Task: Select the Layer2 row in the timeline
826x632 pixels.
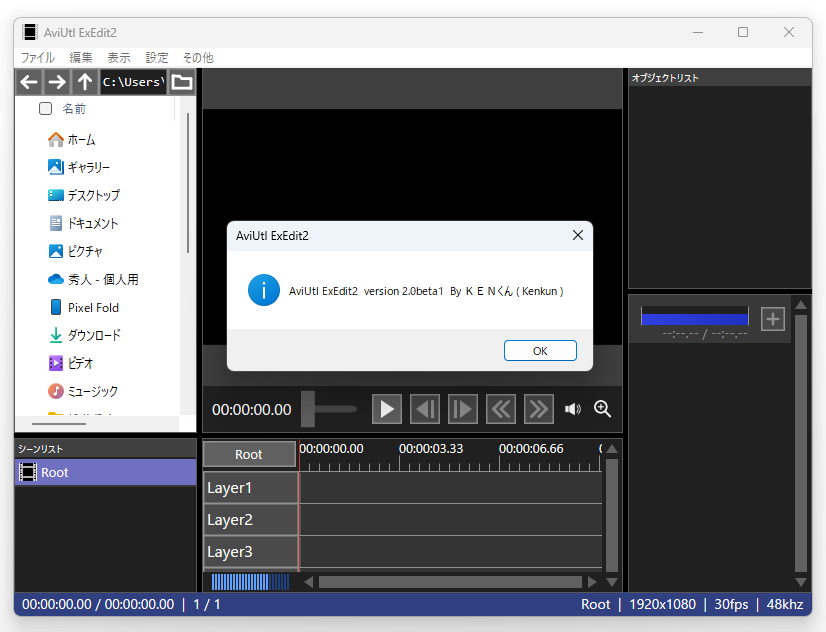Action: click(230, 520)
